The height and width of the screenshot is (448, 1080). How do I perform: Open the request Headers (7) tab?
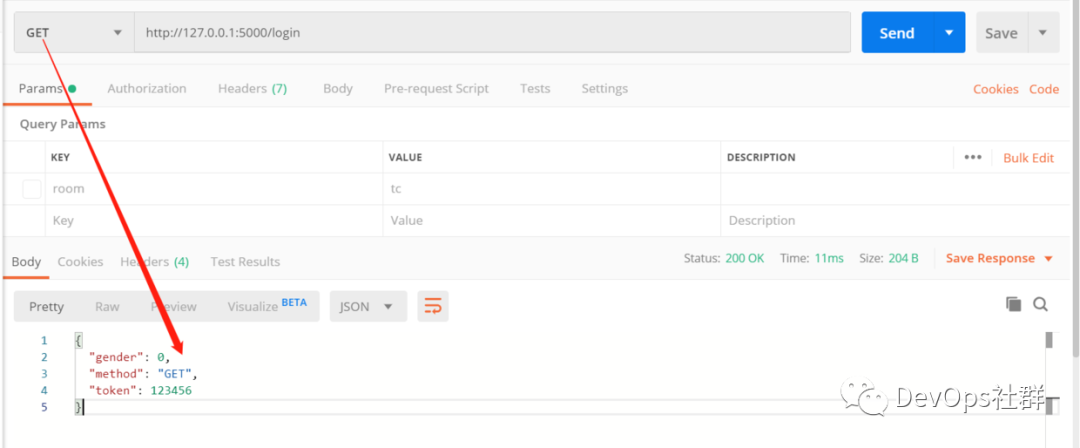[253, 88]
